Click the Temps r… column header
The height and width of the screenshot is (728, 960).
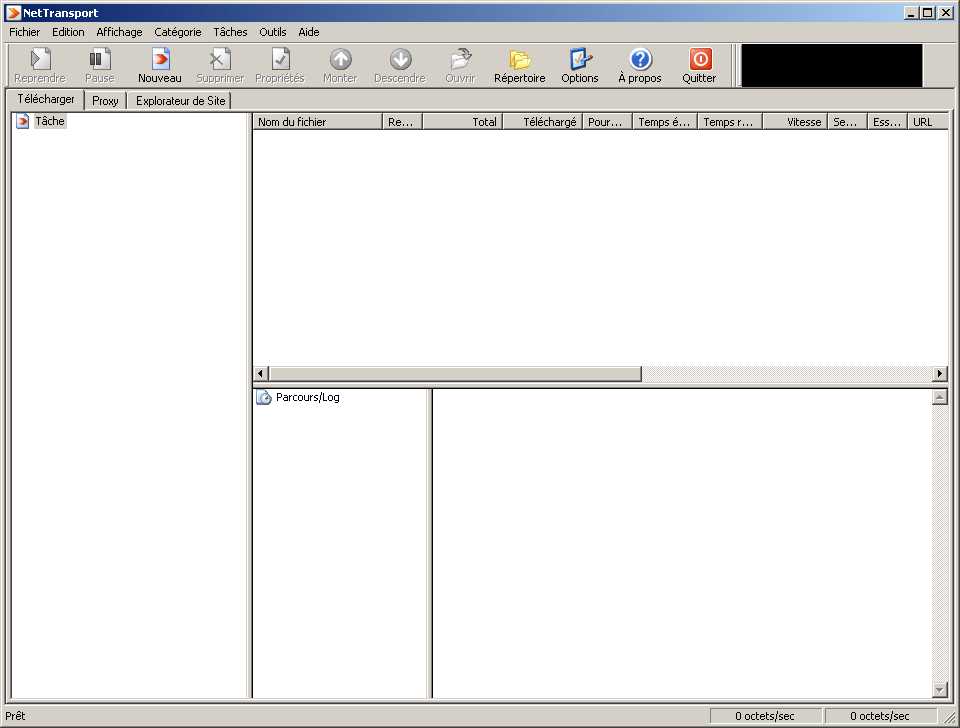coord(730,122)
